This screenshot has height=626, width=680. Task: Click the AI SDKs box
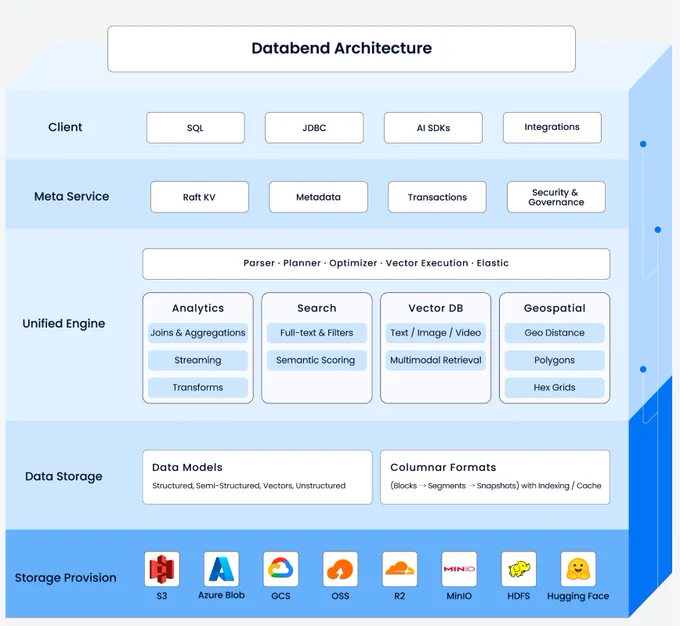433,128
